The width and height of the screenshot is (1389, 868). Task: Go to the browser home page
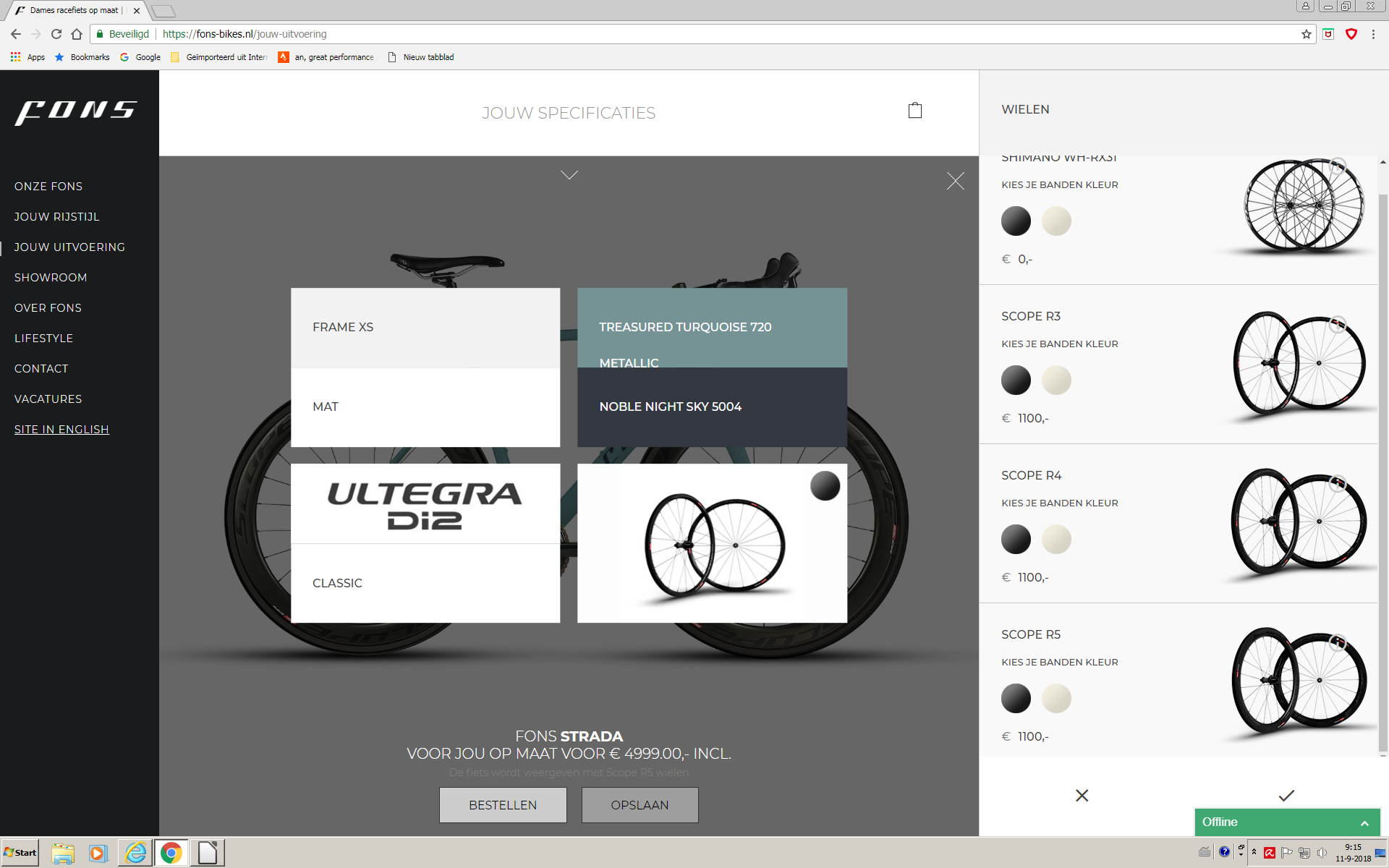pyautogui.click(x=77, y=34)
